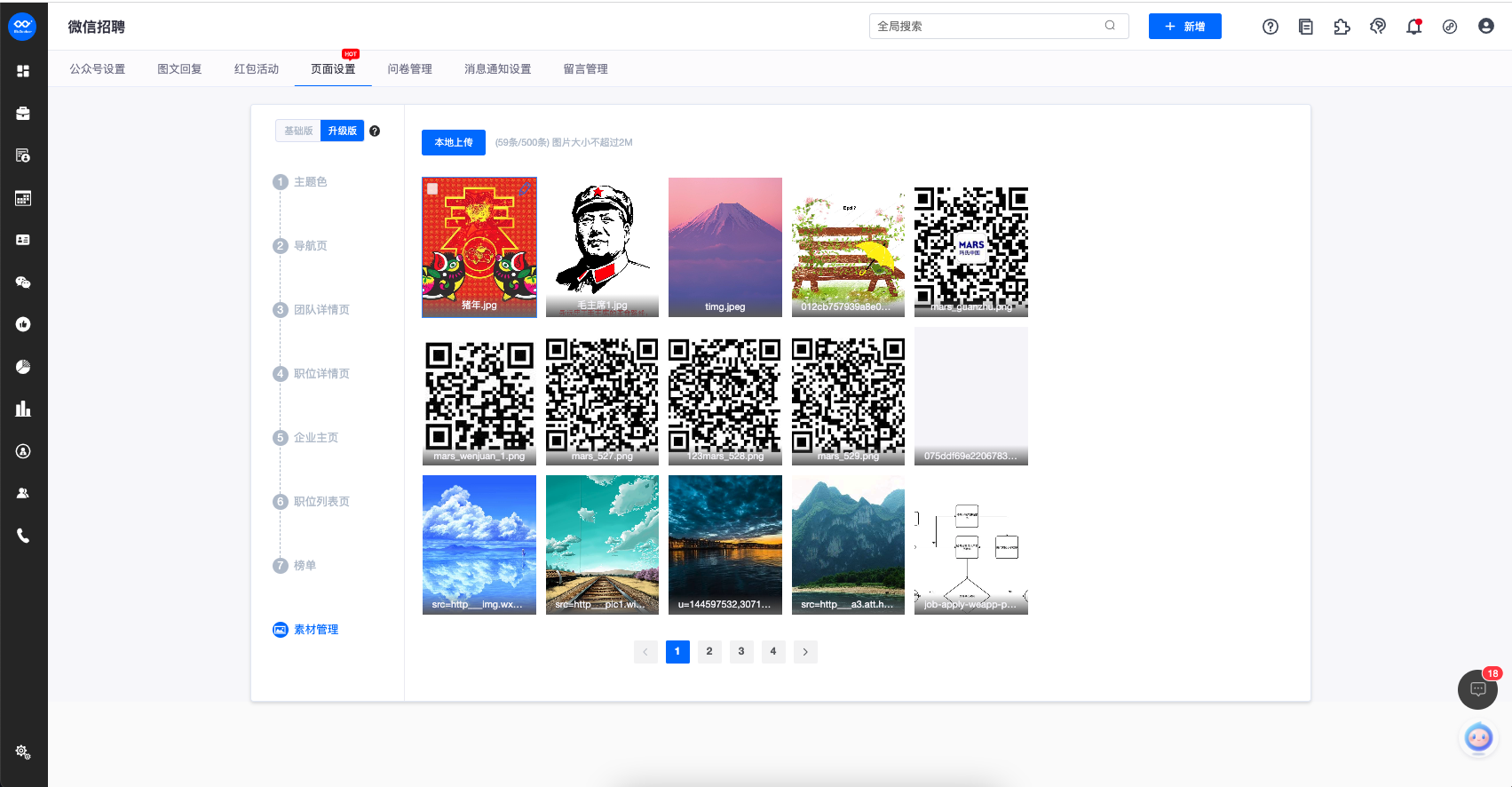This screenshot has width=1512, height=787.
Task: Open the notification bell
Action: coord(1413,27)
